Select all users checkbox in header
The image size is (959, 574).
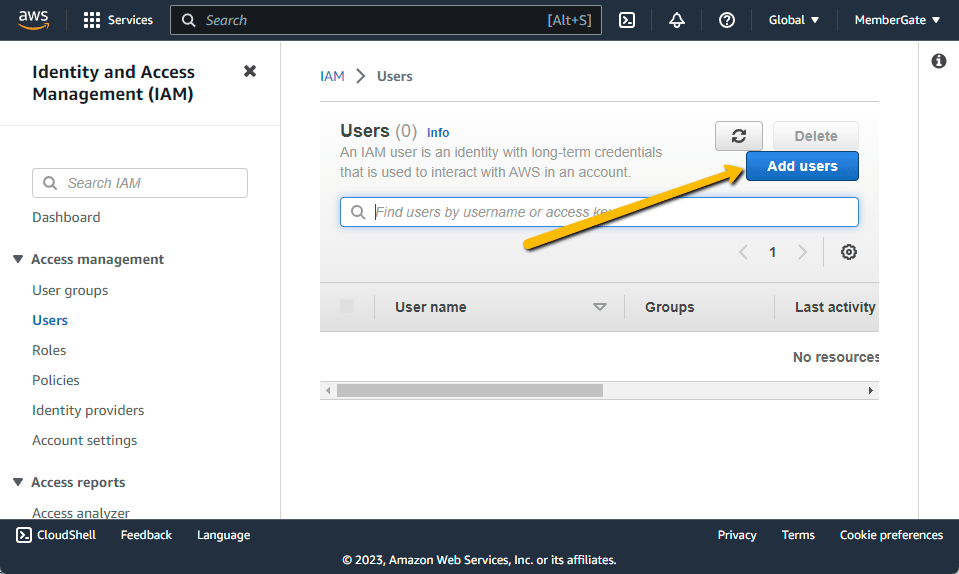(x=347, y=306)
